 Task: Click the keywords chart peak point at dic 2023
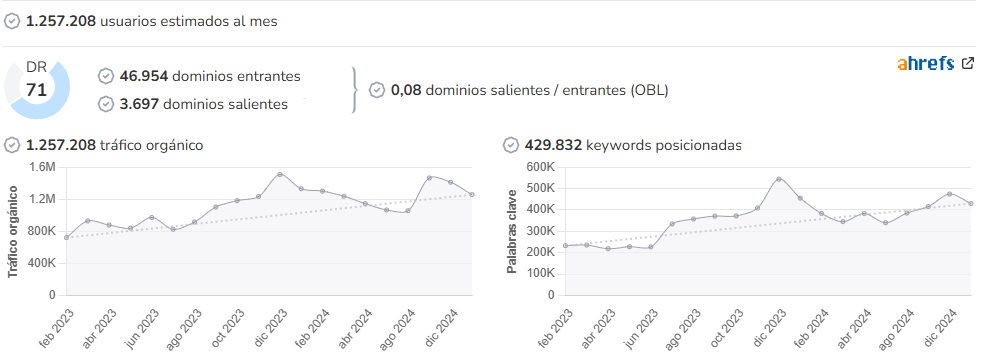pyautogui.click(x=779, y=179)
